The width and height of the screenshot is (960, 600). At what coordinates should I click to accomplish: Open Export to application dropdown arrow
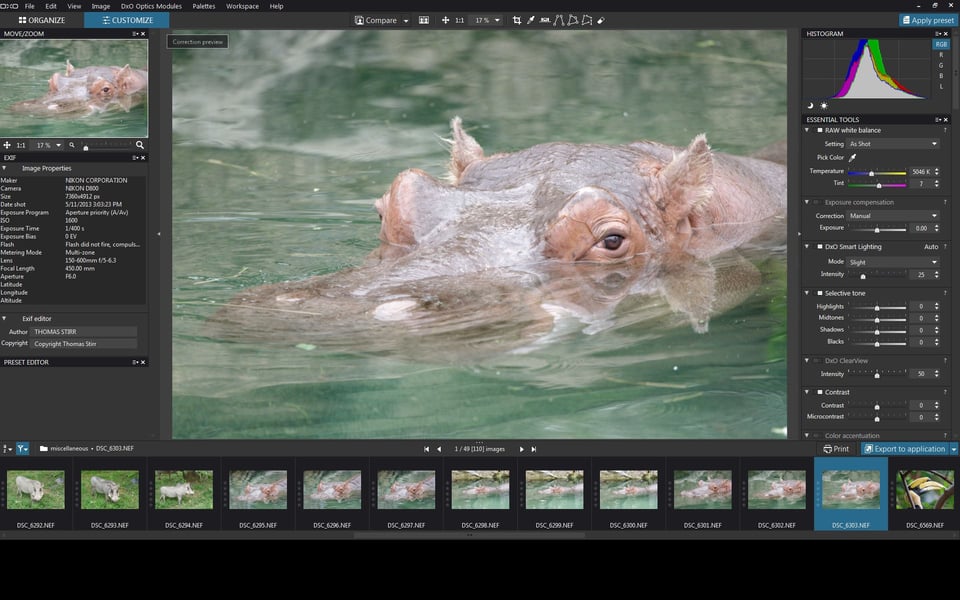pos(954,449)
